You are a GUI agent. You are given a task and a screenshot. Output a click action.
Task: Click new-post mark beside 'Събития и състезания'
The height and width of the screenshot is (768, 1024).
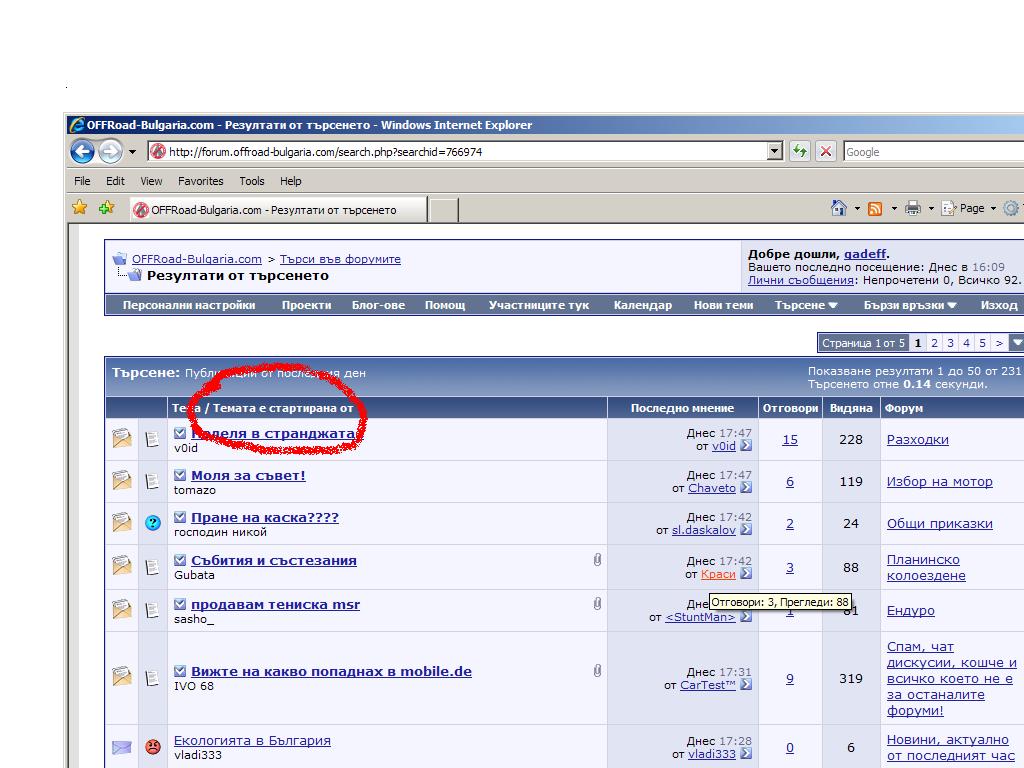tap(180, 561)
